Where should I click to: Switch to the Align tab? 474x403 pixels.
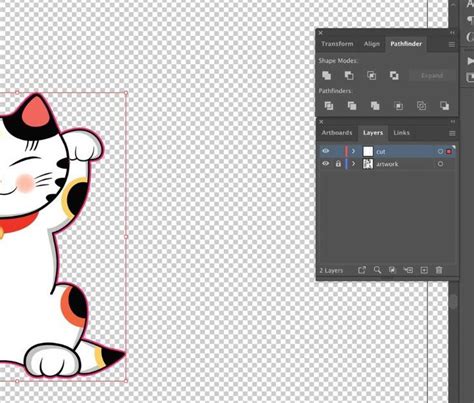coord(372,44)
